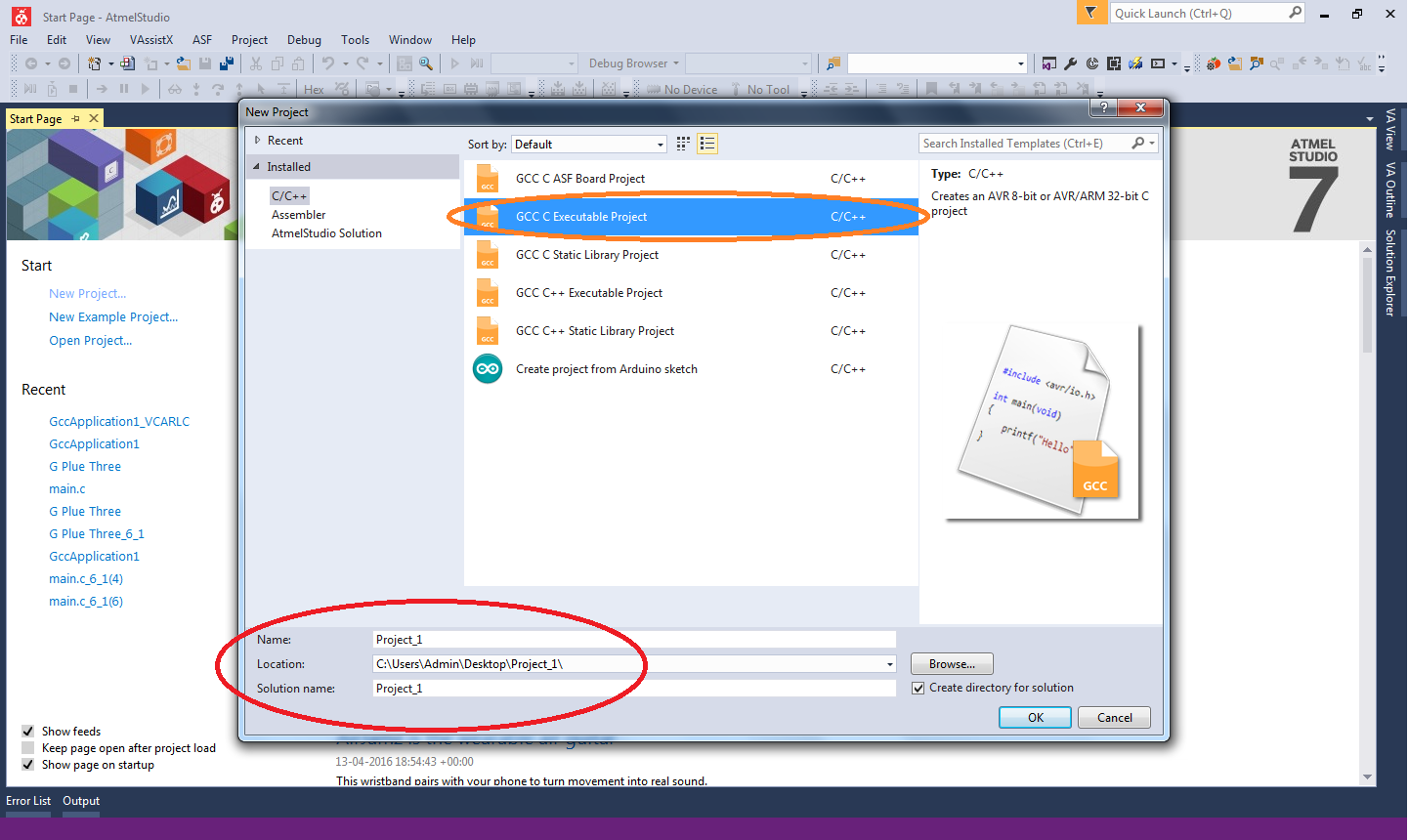Expand the Recent templates node
Viewport: 1409px width, 840px height.
pos(258,141)
